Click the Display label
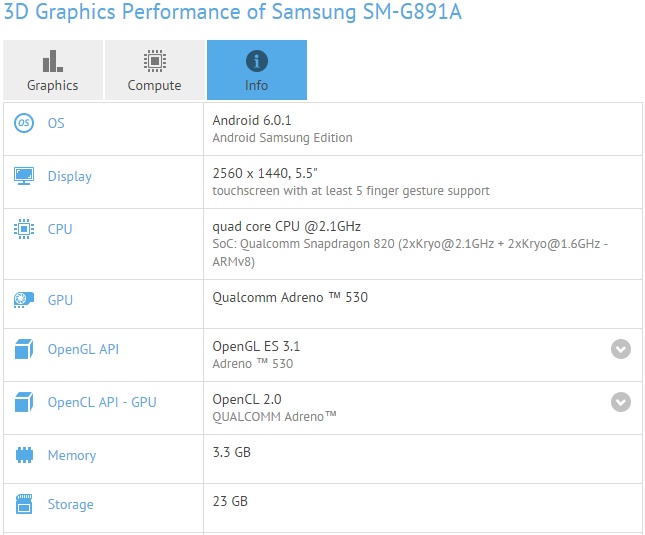Screen dimensions: 645x535 [70, 176]
